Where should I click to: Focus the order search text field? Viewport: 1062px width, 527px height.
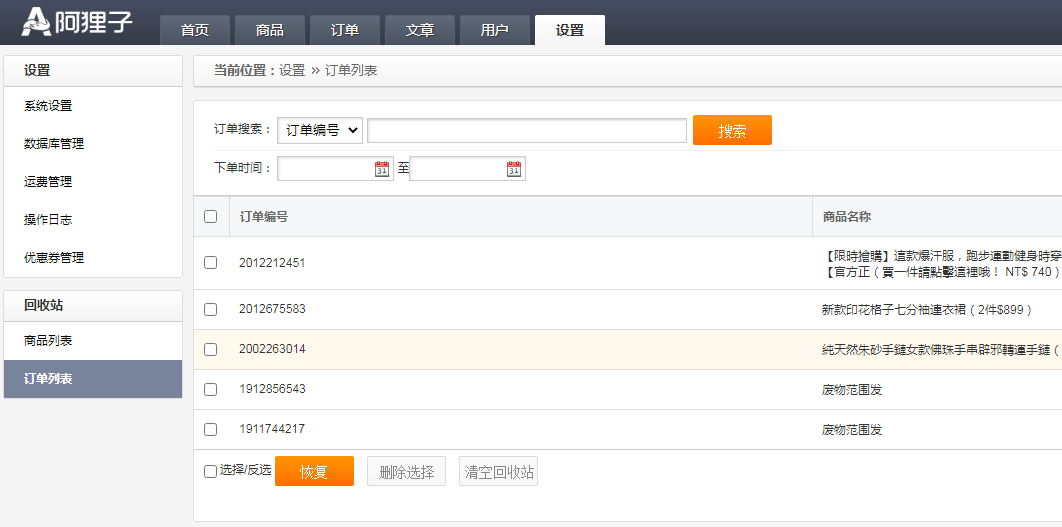pos(526,130)
